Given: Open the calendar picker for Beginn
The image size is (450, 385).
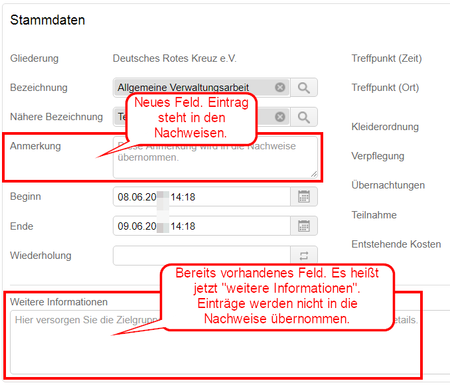Looking at the screenshot, I should coord(304,197).
